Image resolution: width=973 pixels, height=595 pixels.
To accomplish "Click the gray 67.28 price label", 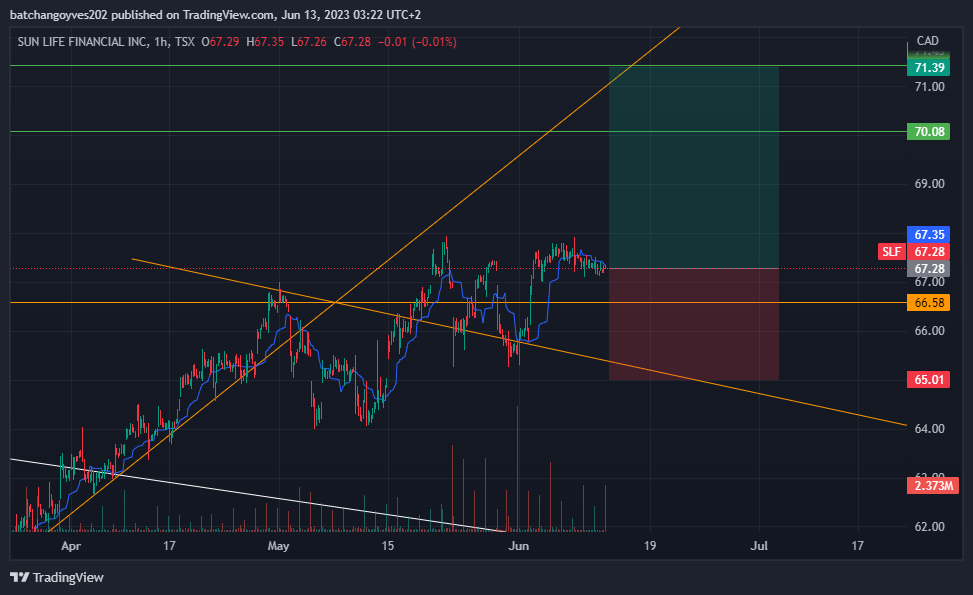I will [x=928, y=269].
